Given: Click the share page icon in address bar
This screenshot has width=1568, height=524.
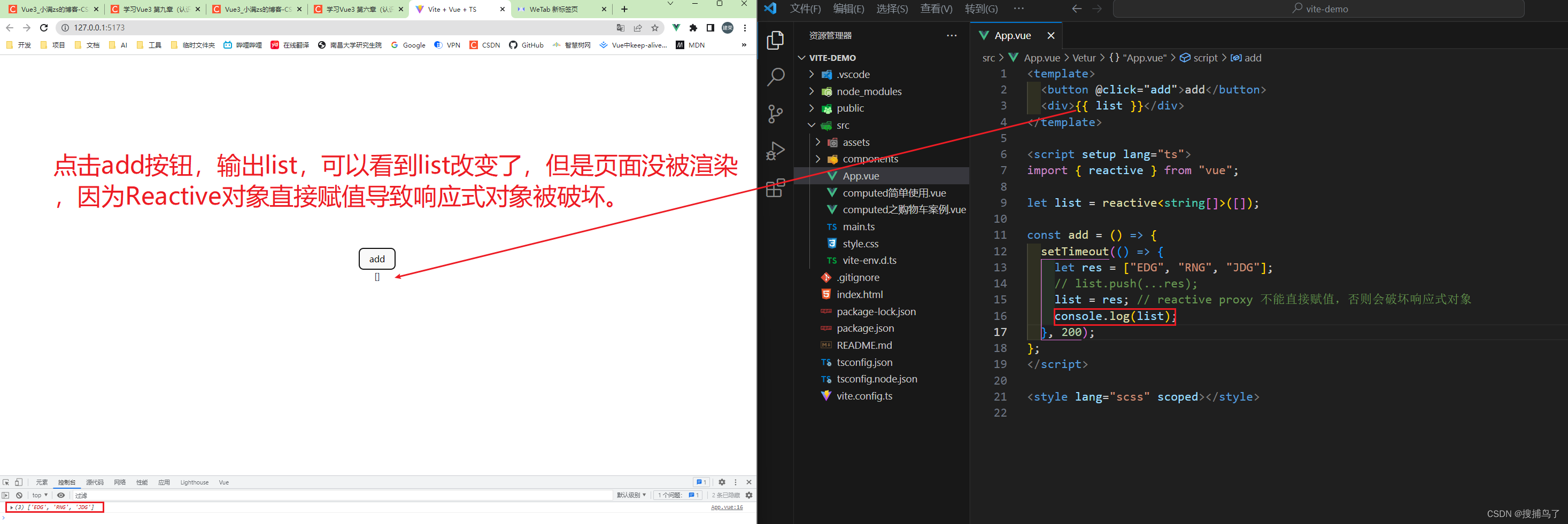Looking at the screenshot, I should pos(638,27).
